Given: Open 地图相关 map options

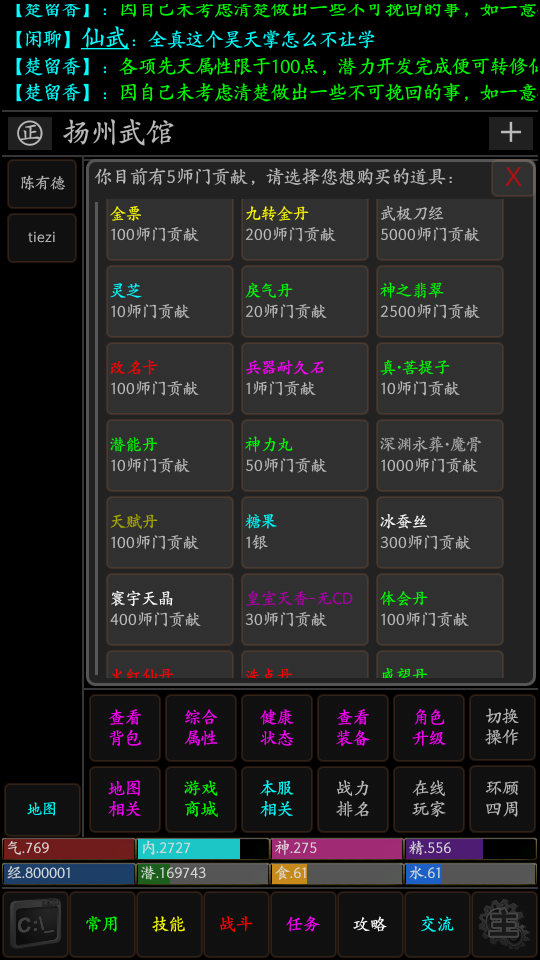Looking at the screenshot, I should coord(125,799).
